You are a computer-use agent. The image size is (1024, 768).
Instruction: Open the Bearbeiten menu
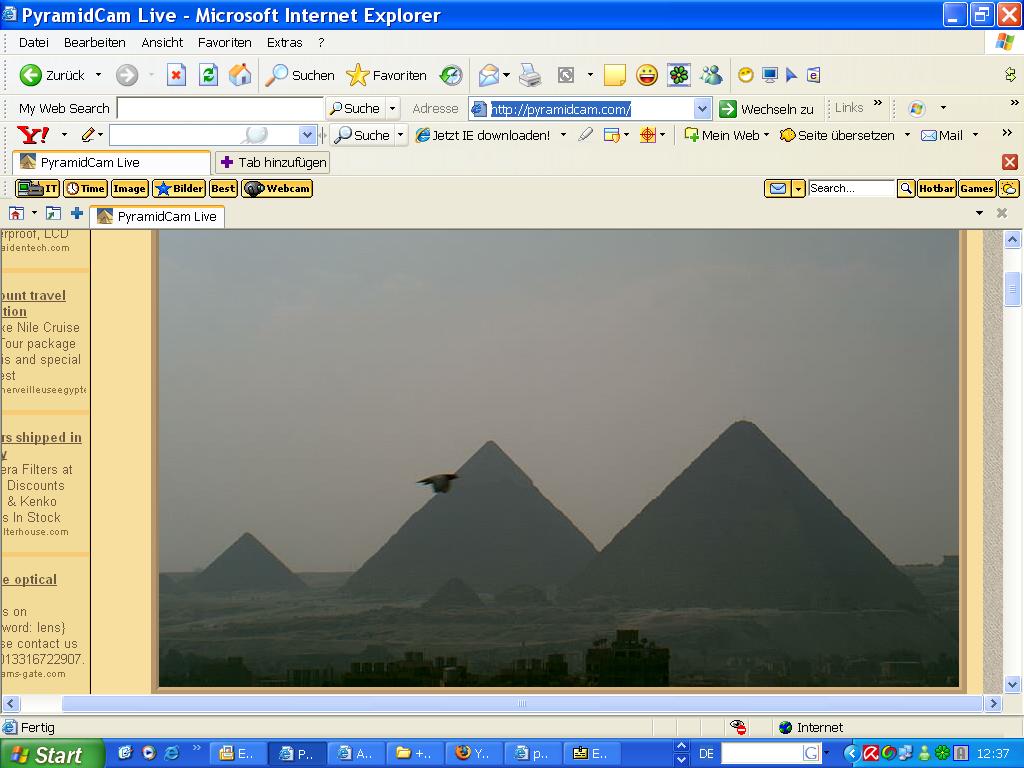coord(95,42)
